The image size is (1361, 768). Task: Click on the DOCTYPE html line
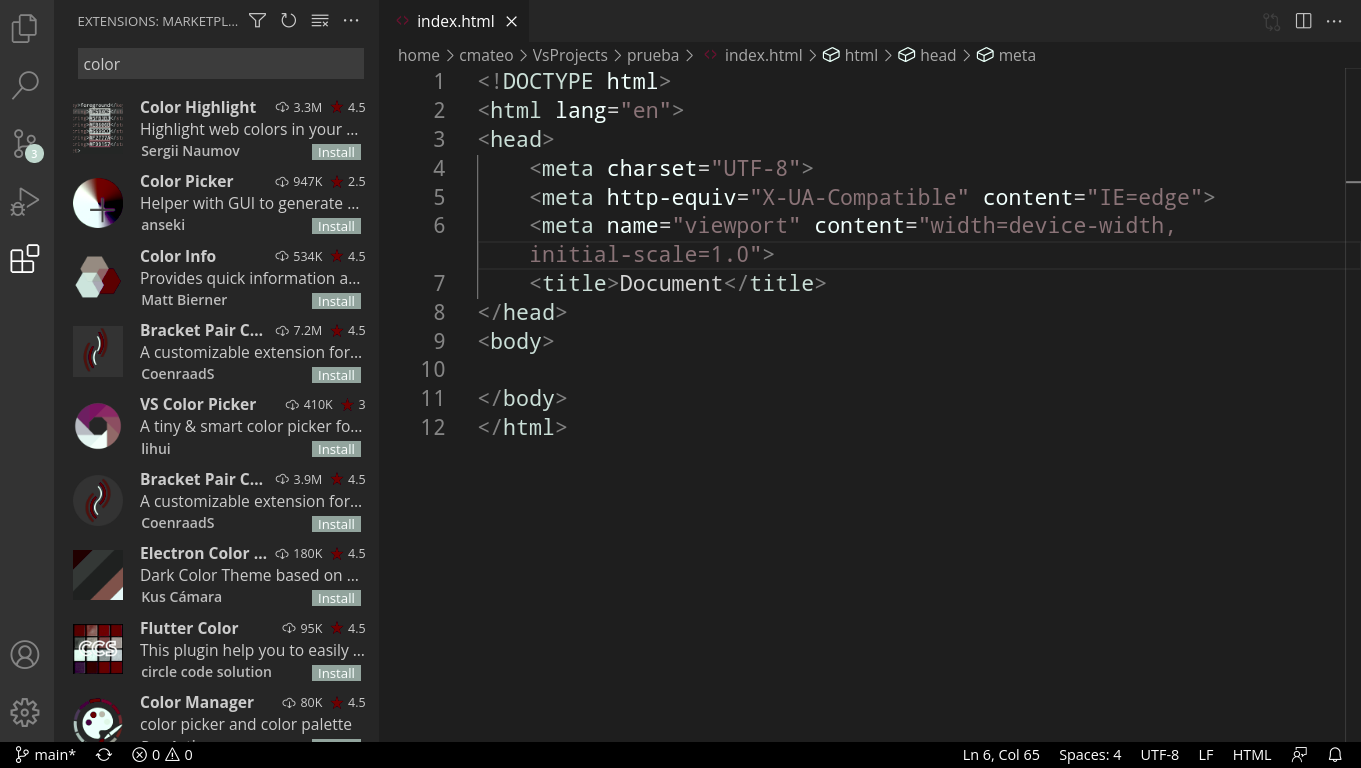[574, 81]
